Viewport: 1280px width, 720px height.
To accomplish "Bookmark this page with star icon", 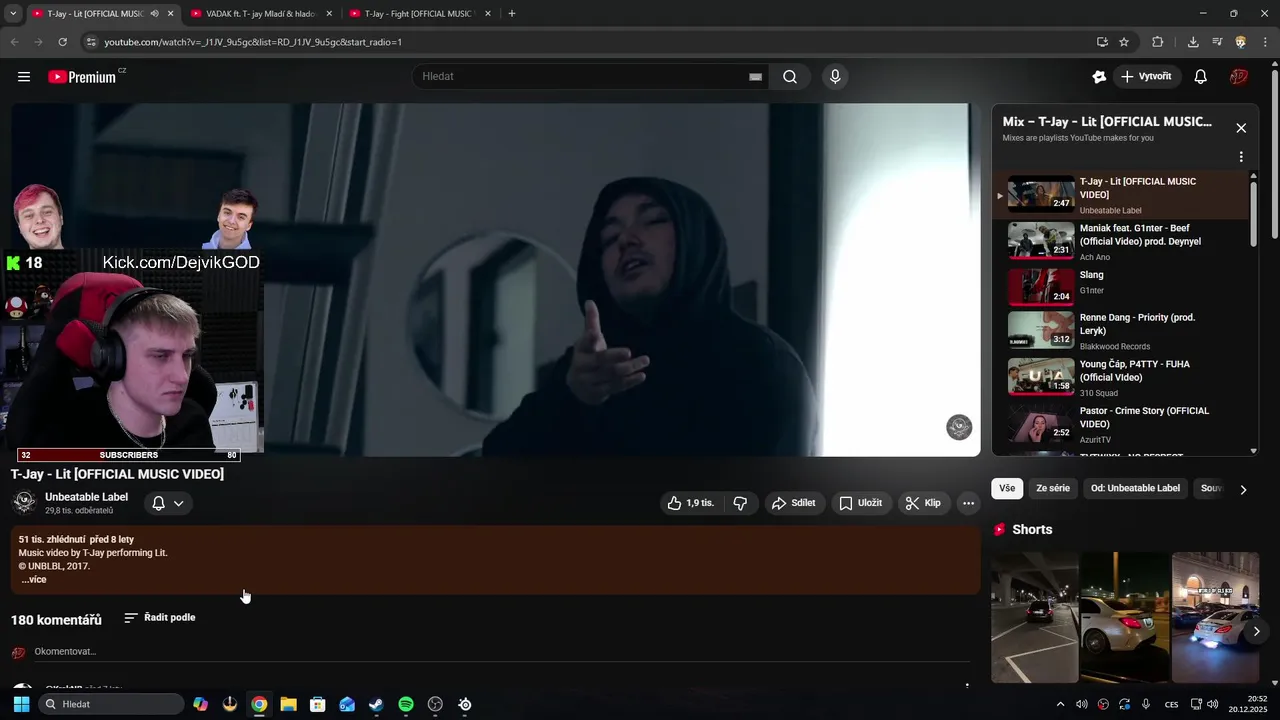I will pyautogui.click(x=1124, y=42).
